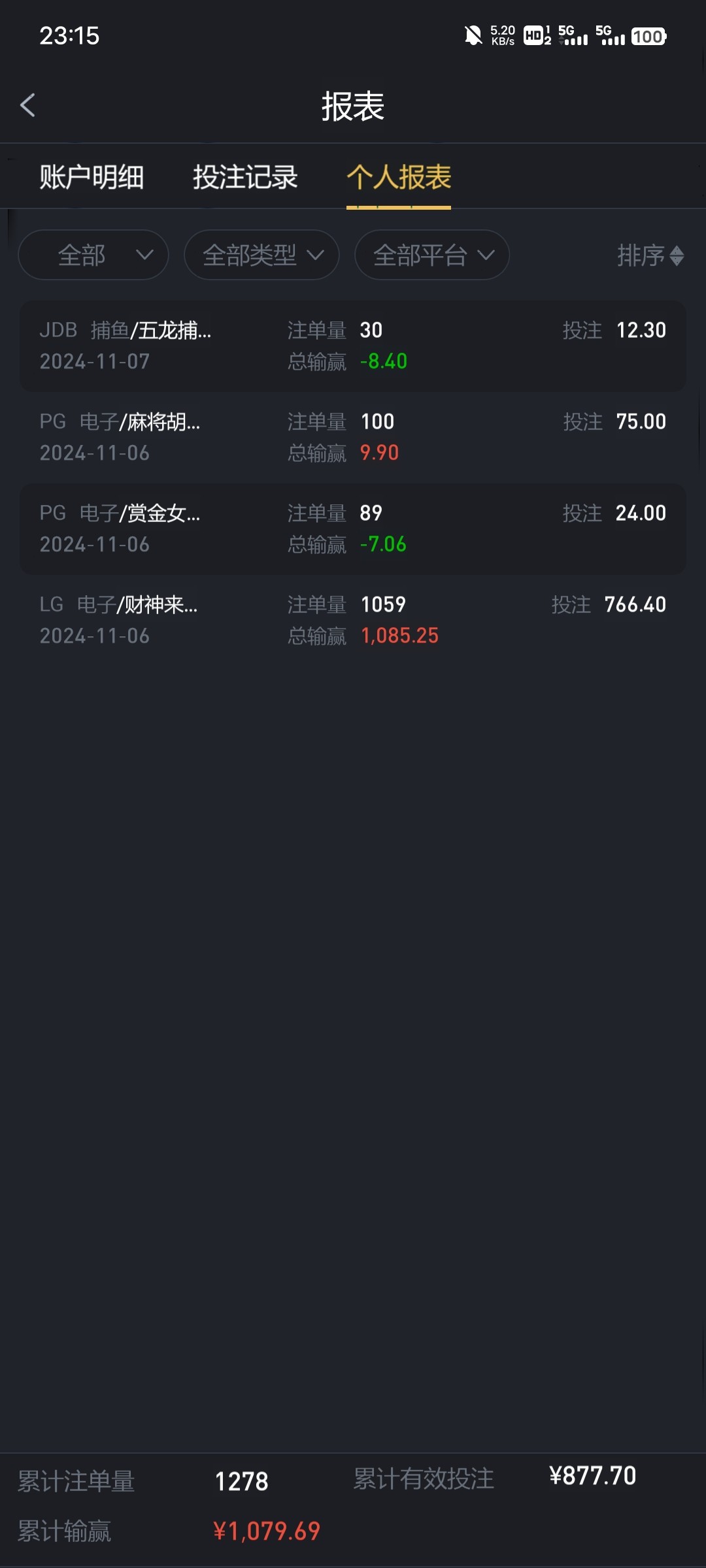Tap the muted notification bell icon

click(473, 35)
